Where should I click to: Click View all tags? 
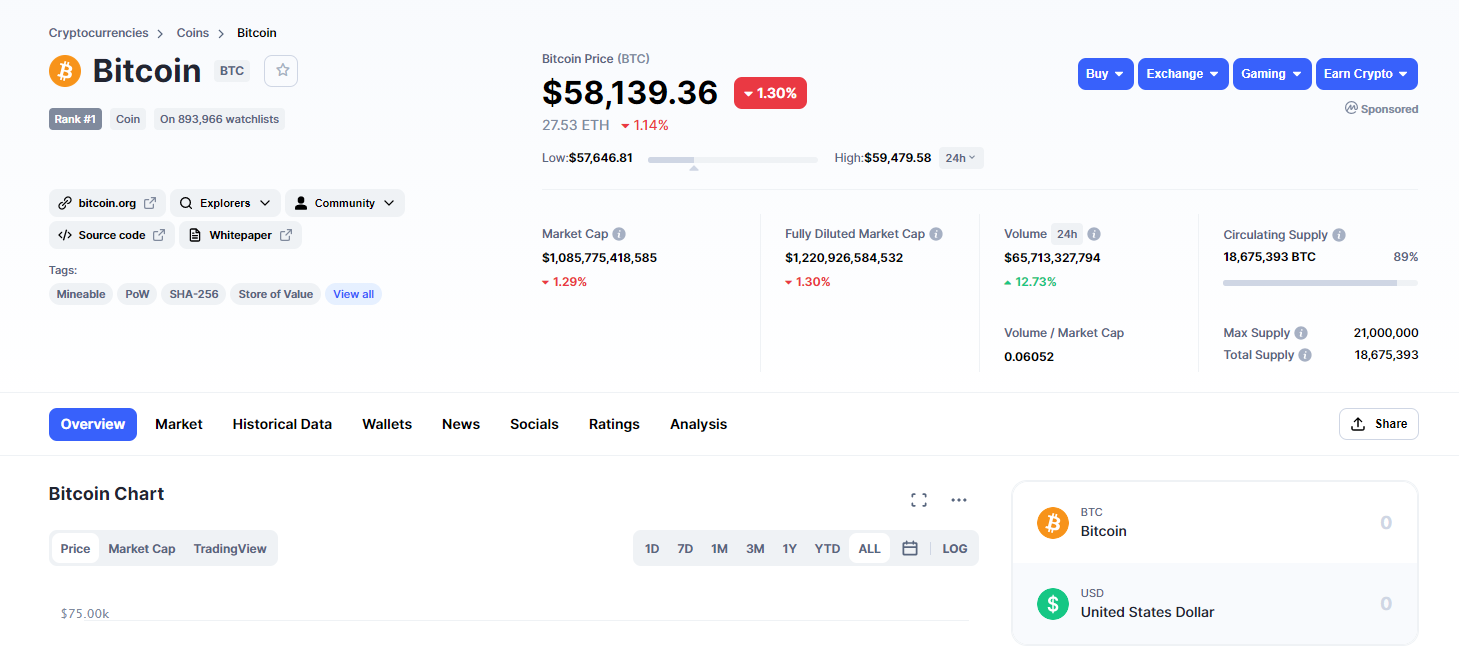[353, 294]
